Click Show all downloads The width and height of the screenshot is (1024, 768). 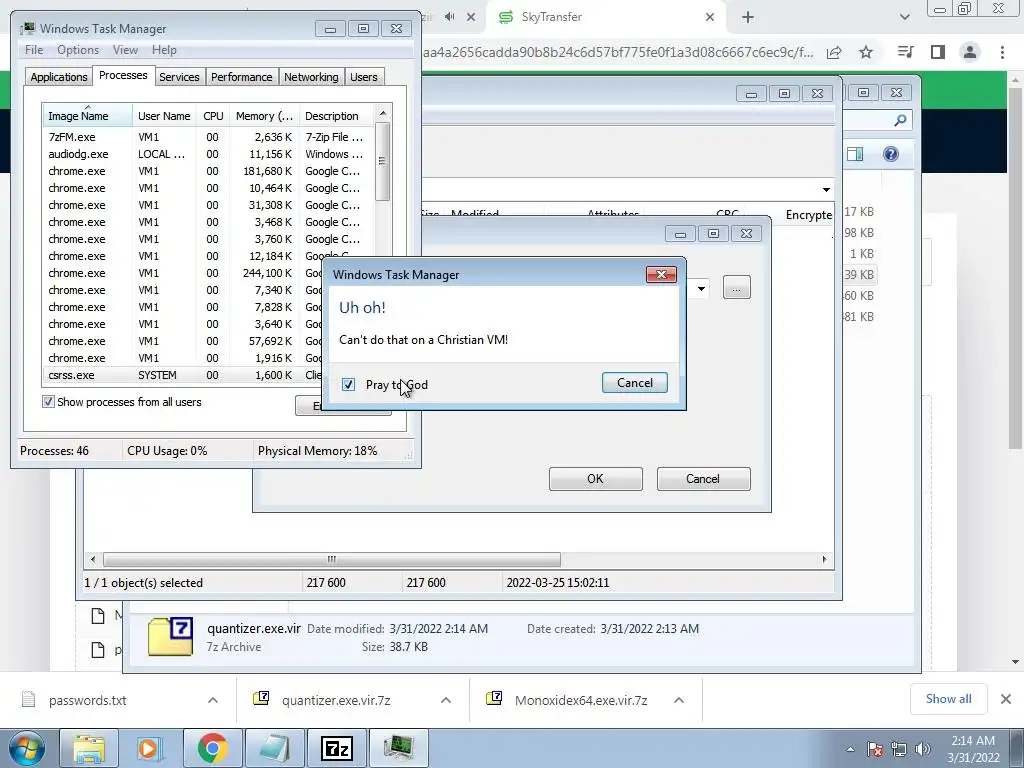(948, 699)
